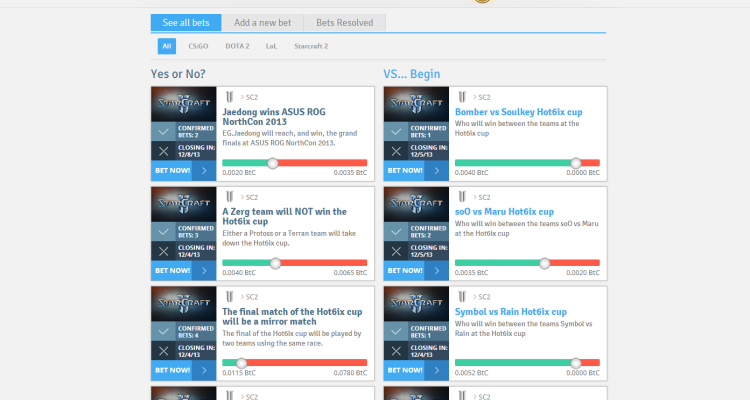
Task: Click odds slider handle on soO vs Maru
Action: pos(544,263)
